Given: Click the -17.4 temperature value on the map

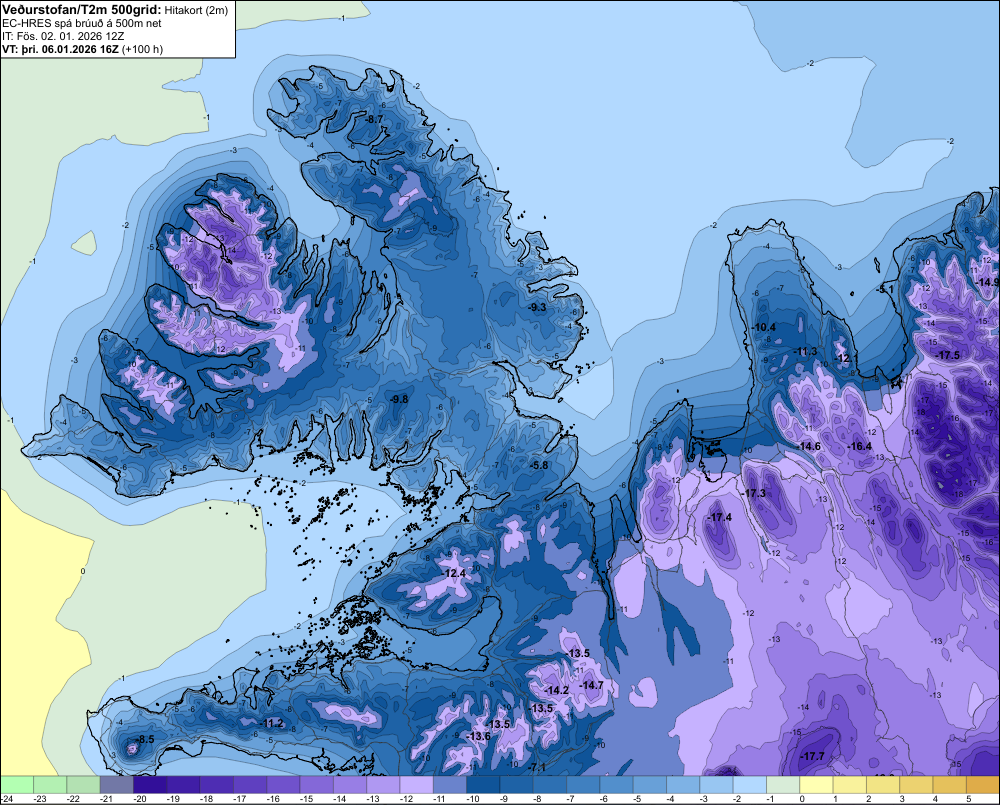Looking at the screenshot, I should [x=720, y=517].
